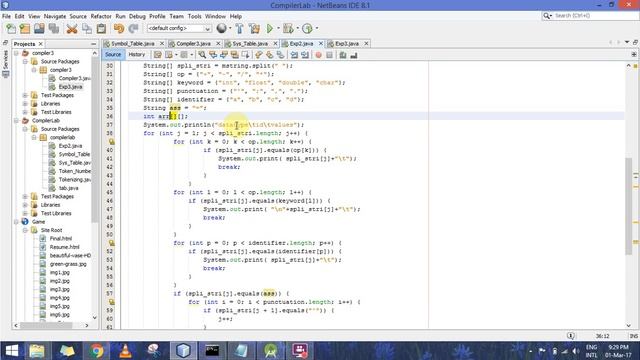The image size is (640, 360).
Task: Click the New File toolbar icon
Action: pyautogui.click(x=11, y=29)
